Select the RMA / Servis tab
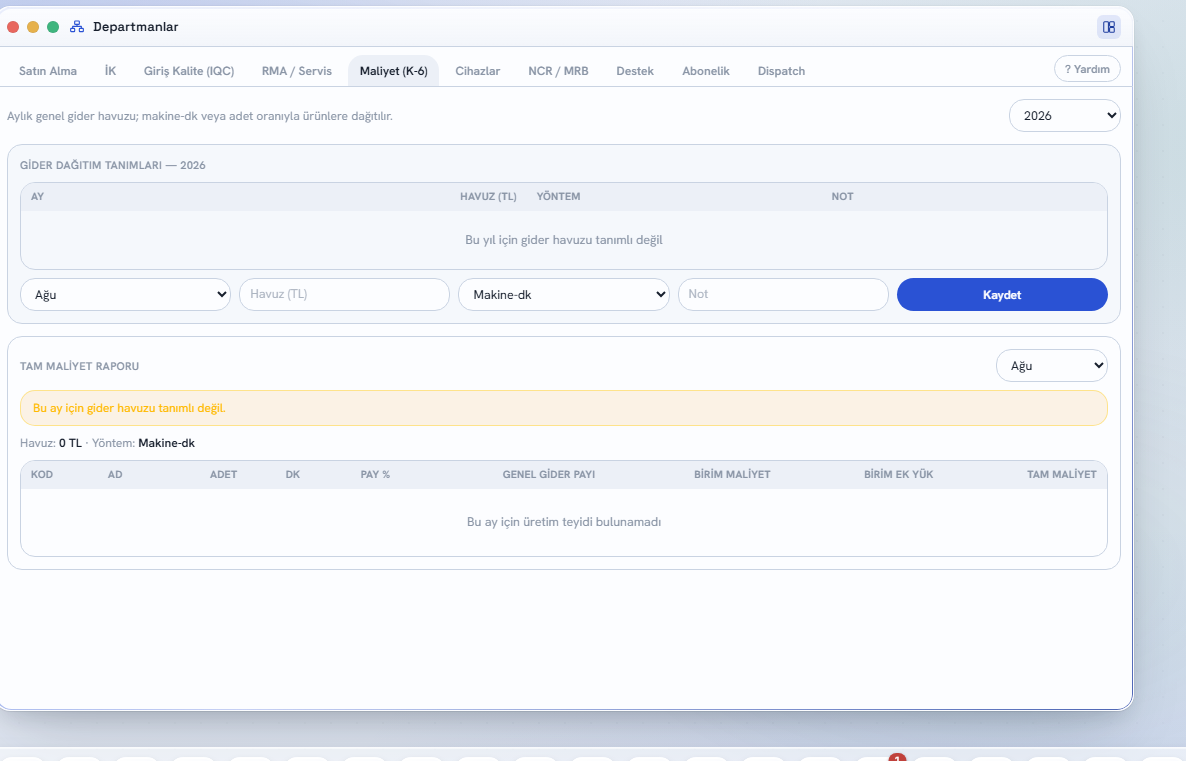1186x761 pixels. pyautogui.click(x=296, y=71)
